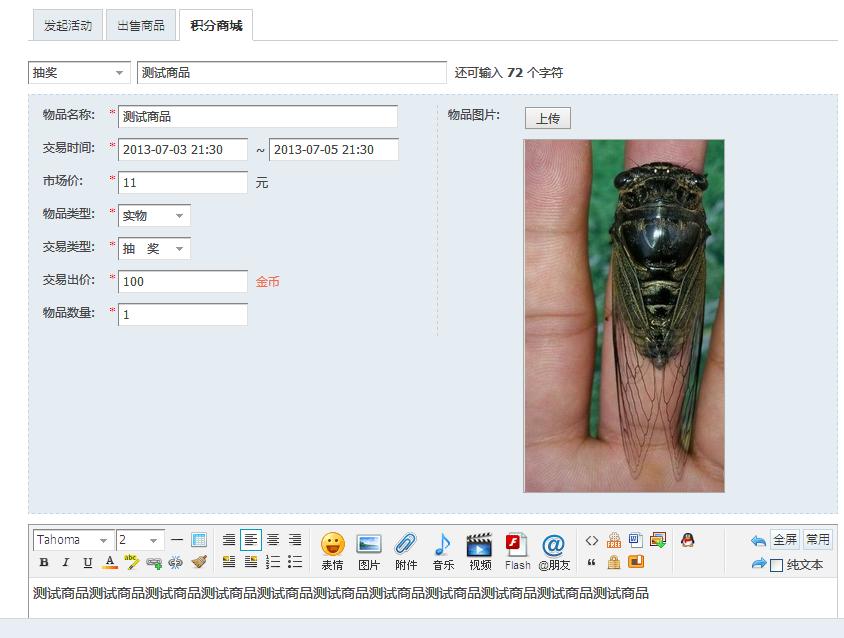The image size is (844, 638).
Task: Insert a quote block
Action: pos(592,563)
